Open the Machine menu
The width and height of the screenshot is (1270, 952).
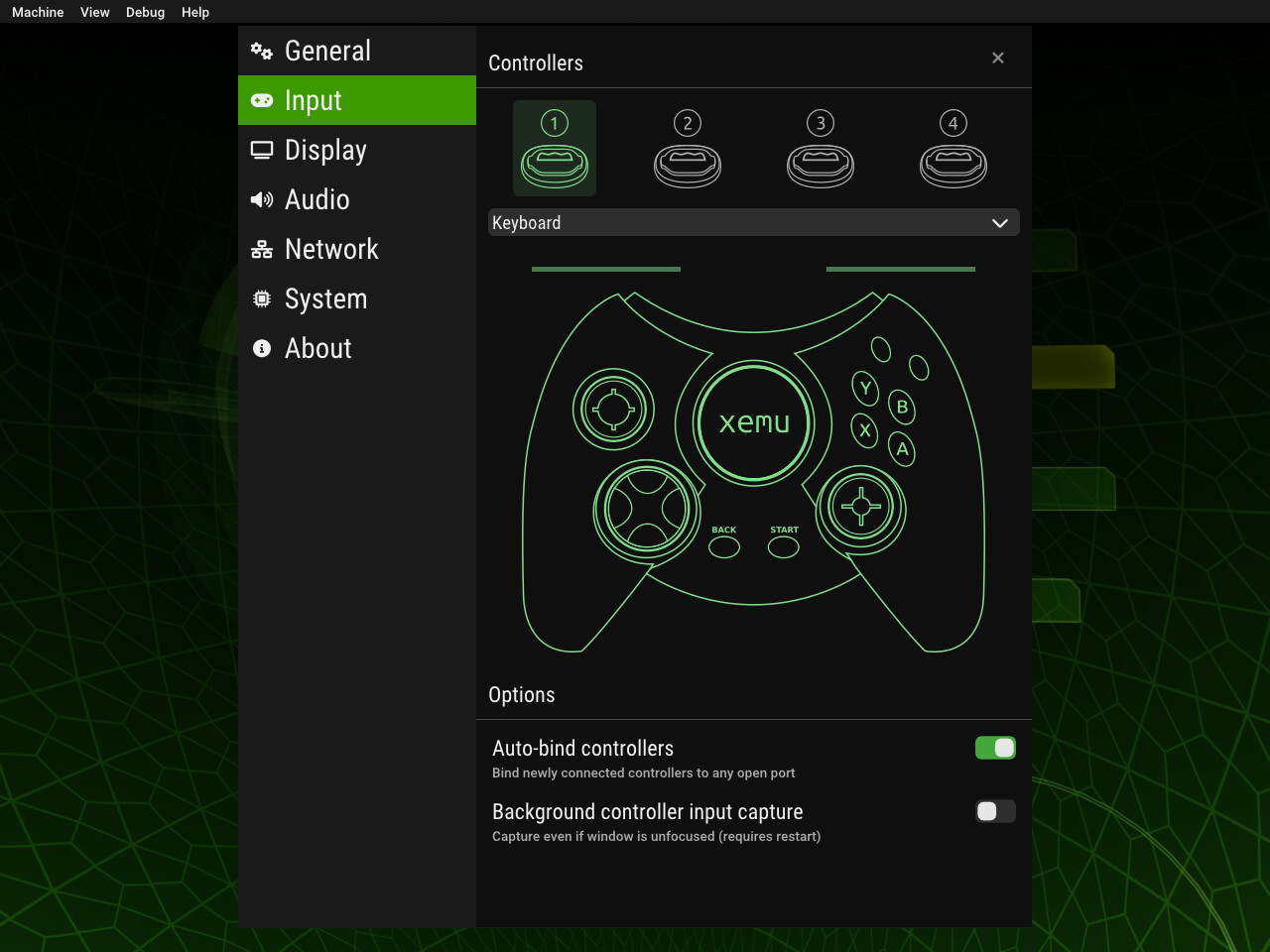[37, 12]
